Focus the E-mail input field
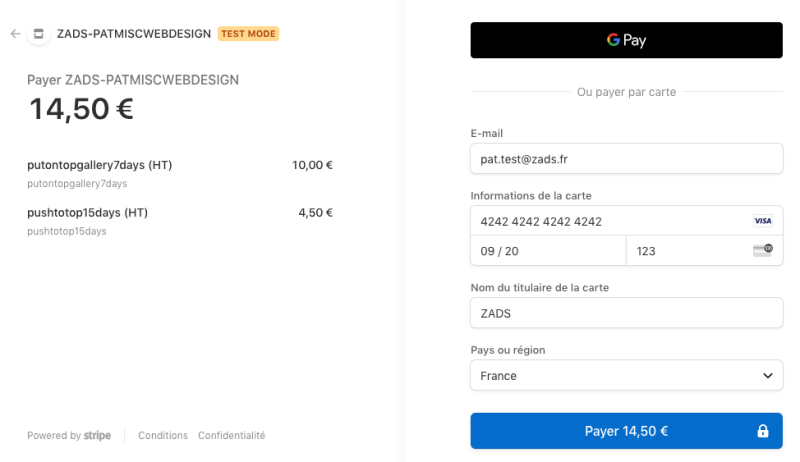 tap(626, 158)
